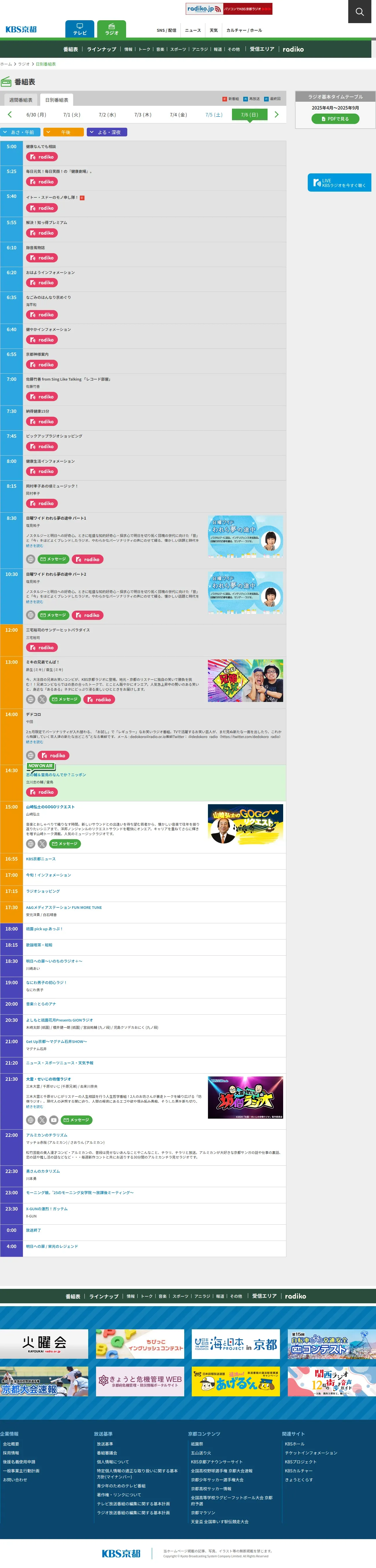
Task: Select 日別番組表 tab
Action: point(57,100)
